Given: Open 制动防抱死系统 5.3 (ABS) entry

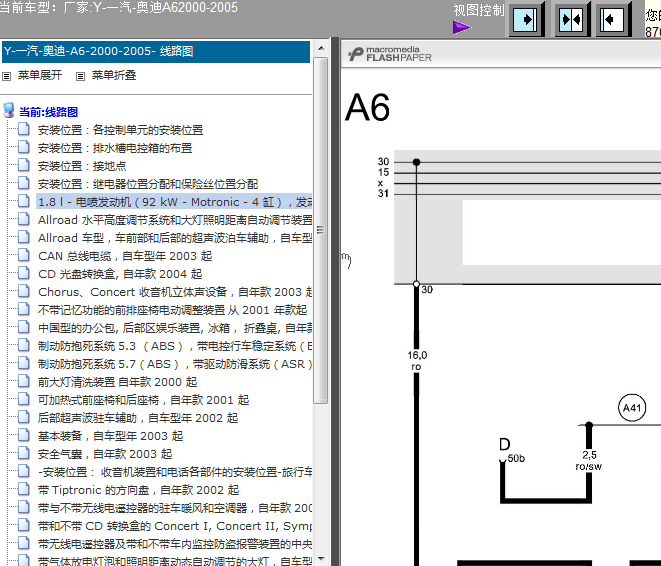Looking at the screenshot, I should pos(175,346).
